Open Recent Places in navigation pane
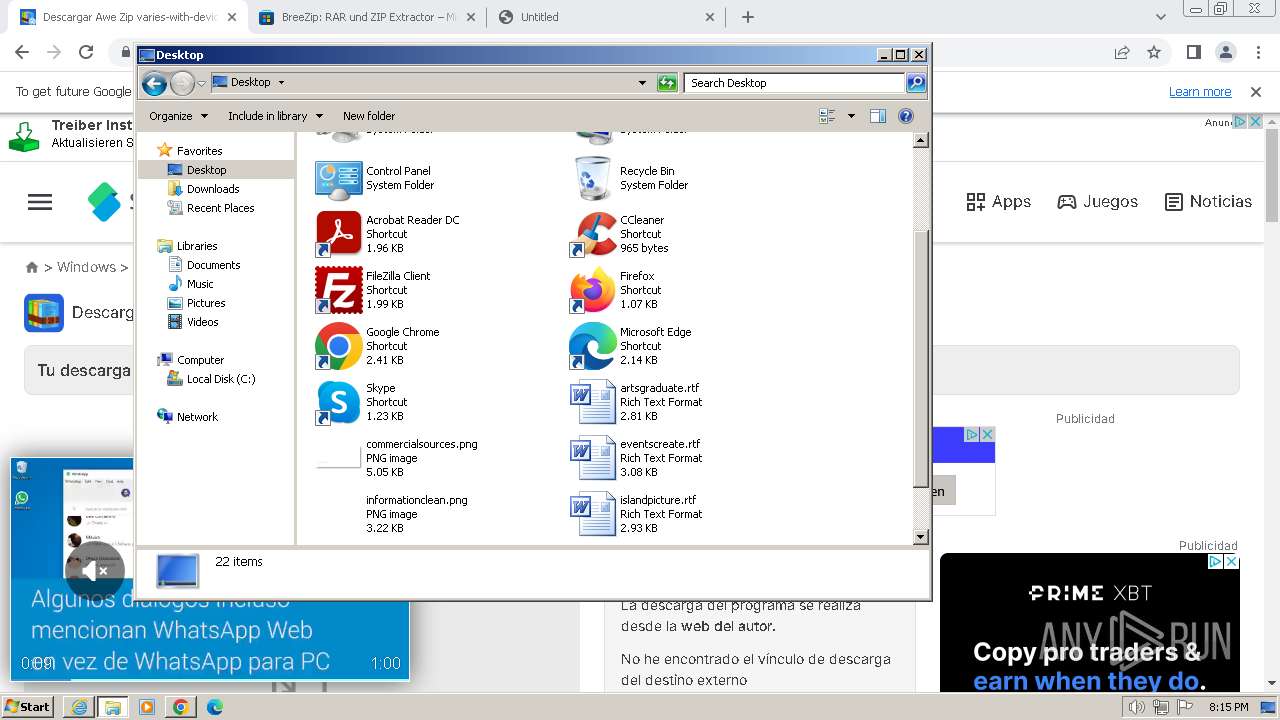Screen dimensions: 1280x720 pos(220,208)
